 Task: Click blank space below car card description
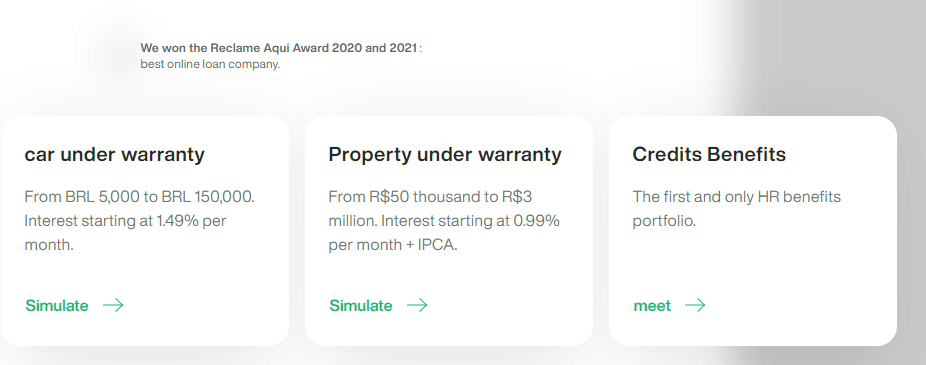pos(145,275)
